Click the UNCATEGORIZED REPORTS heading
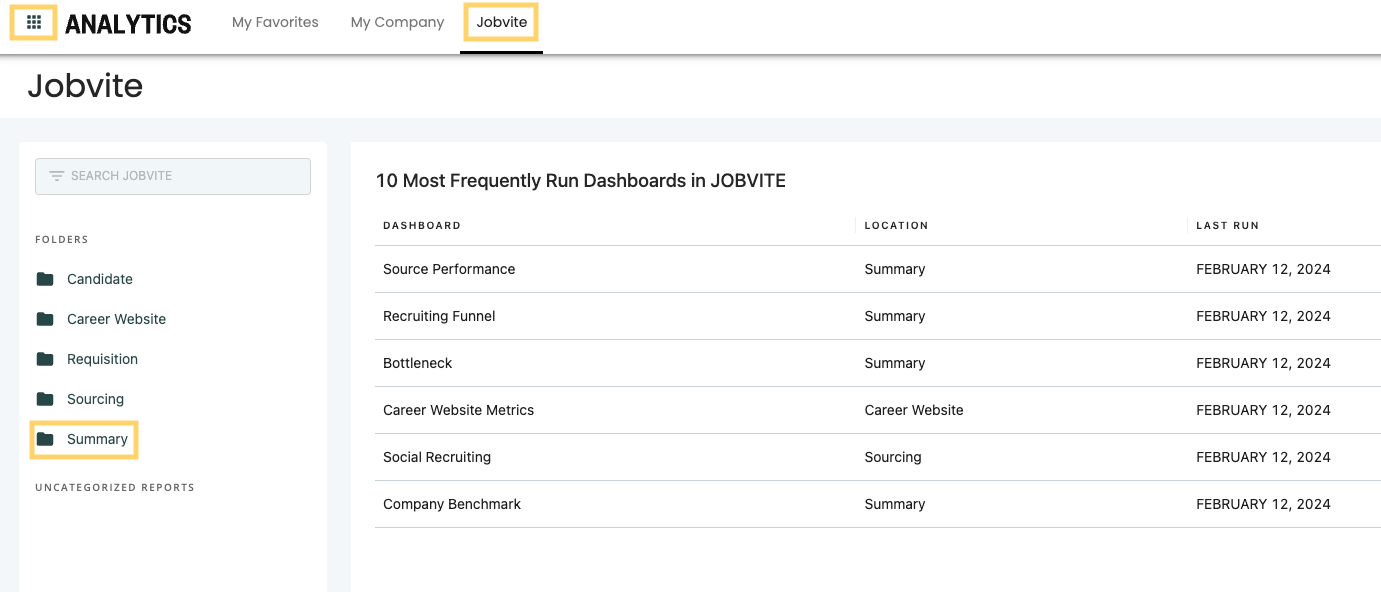Screen dimensions: 1381x592 click(115, 488)
